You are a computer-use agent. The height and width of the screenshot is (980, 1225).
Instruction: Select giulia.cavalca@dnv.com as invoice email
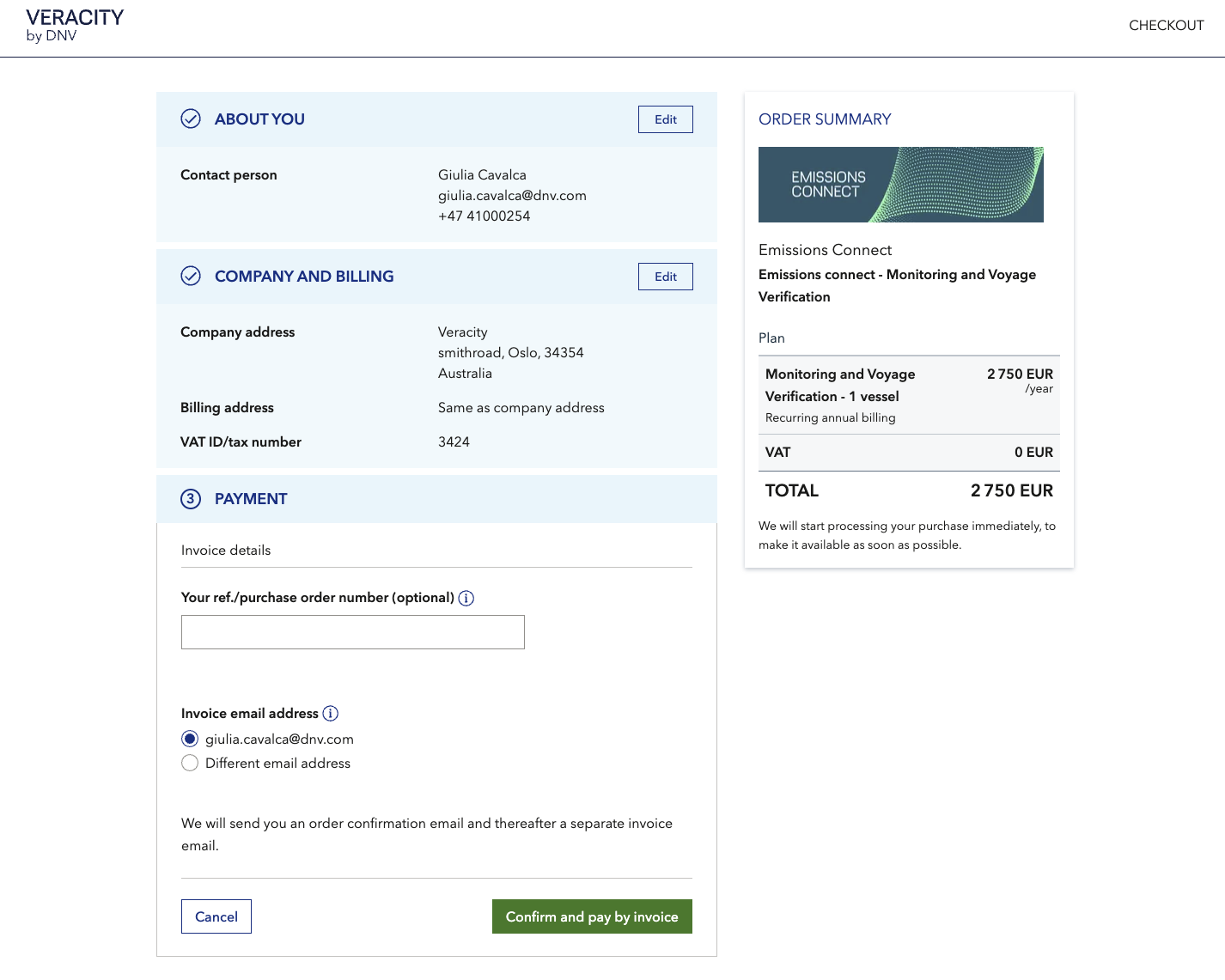tap(191, 740)
